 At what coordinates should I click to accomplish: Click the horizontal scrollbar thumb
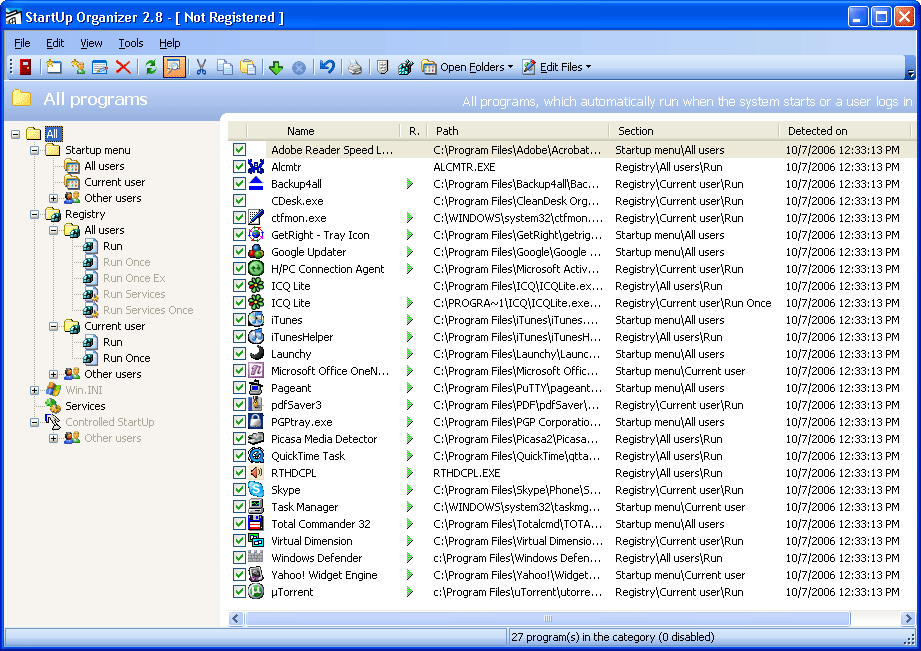tap(547, 618)
